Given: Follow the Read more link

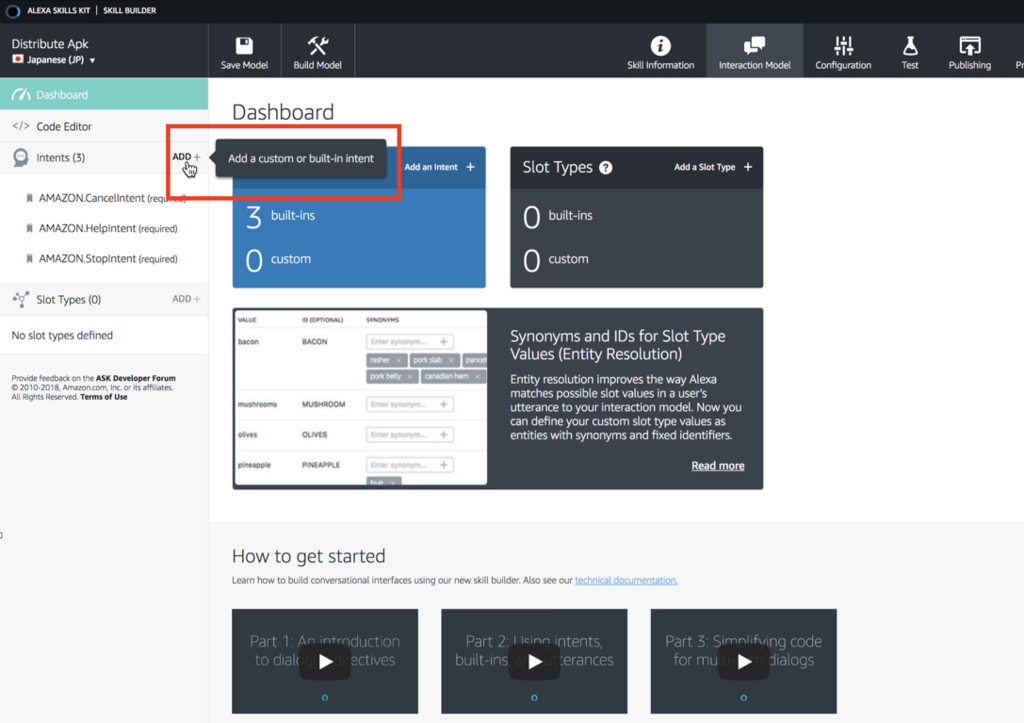Looking at the screenshot, I should [x=718, y=466].
